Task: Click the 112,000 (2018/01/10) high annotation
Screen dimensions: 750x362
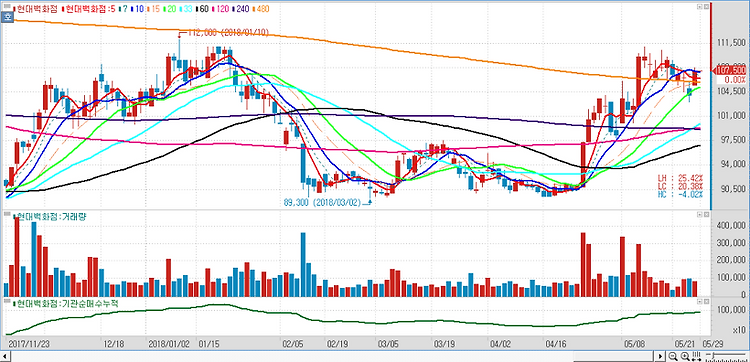Action: 229,32
